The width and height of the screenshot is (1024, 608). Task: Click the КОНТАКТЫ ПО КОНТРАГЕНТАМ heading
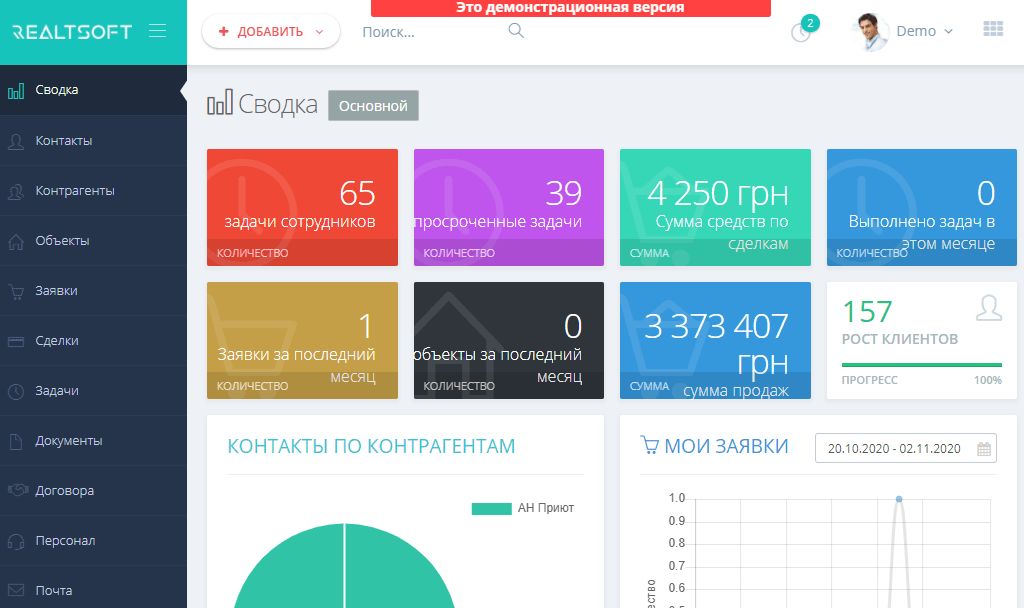pyautogui.click(x=371, y=446)
